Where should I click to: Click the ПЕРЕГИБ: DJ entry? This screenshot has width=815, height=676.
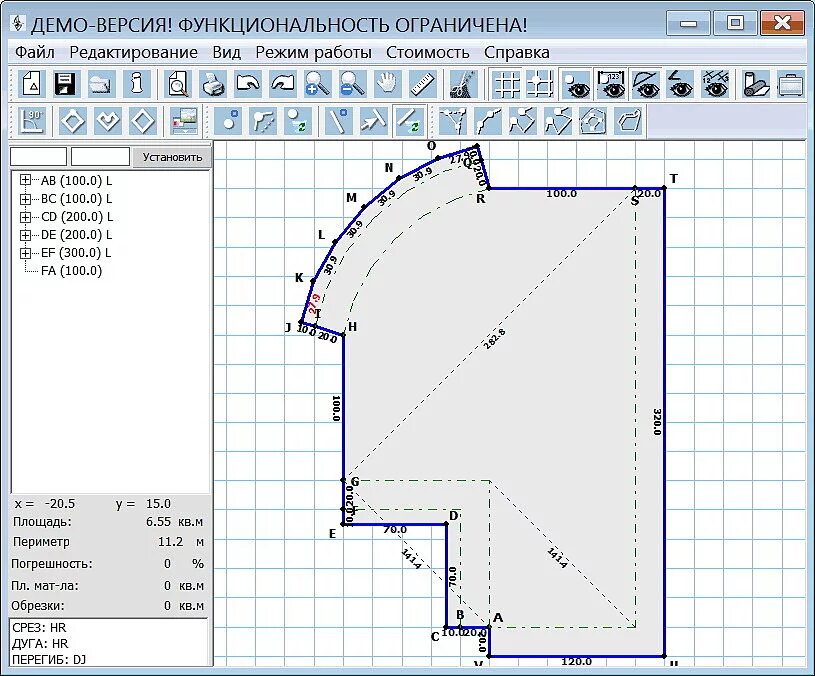[x=49, y=660]
